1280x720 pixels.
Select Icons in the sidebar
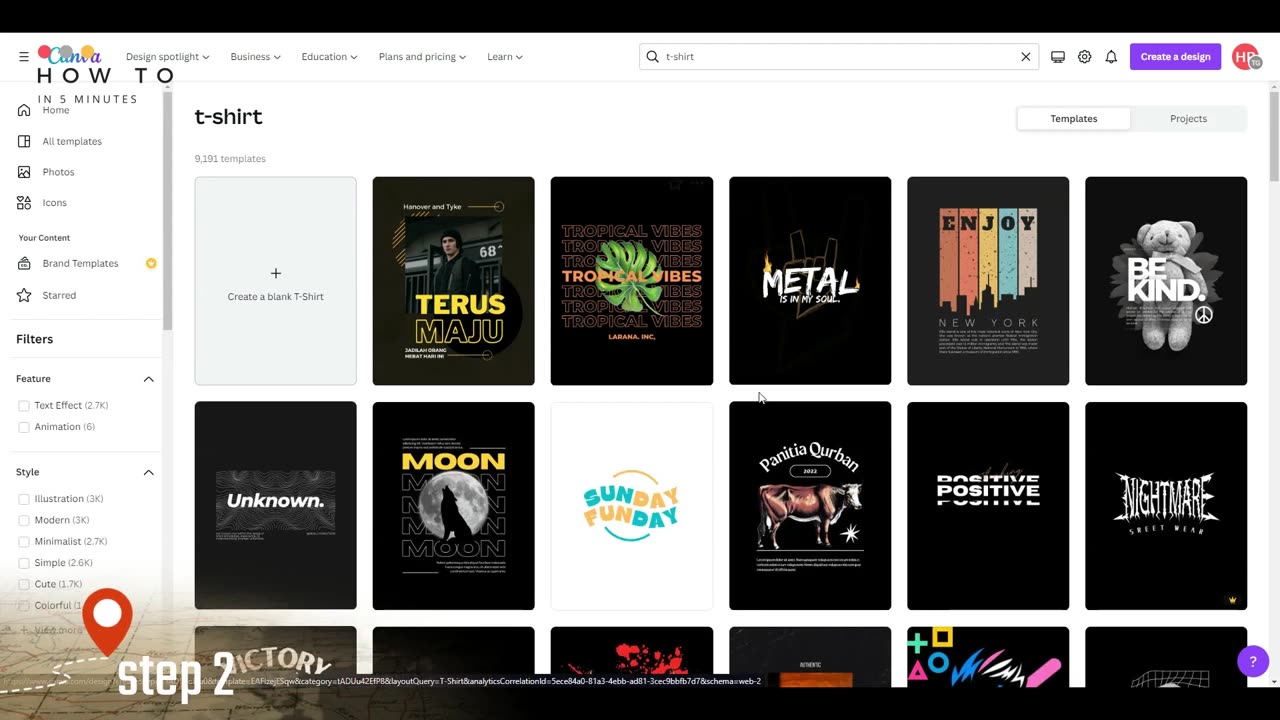(54, 202)
